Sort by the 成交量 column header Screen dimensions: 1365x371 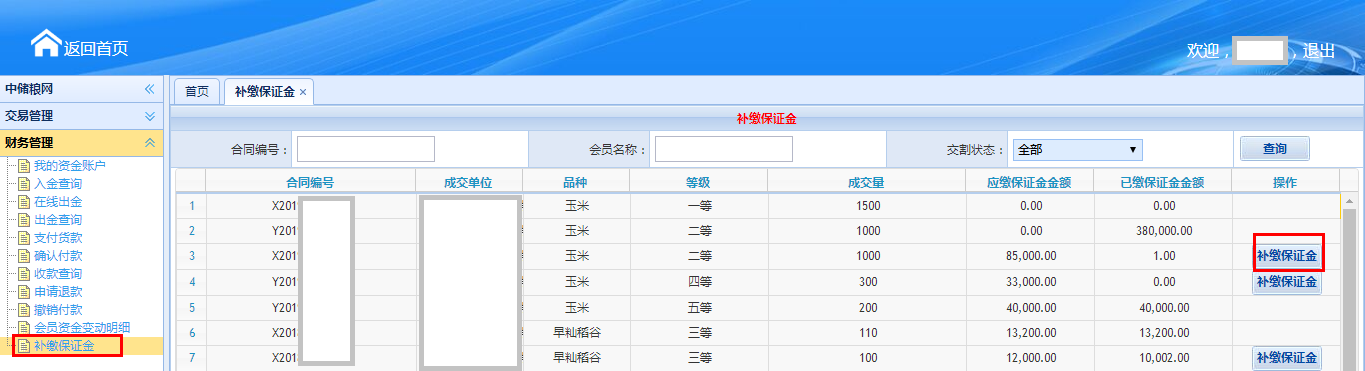(x=867, y=182)
